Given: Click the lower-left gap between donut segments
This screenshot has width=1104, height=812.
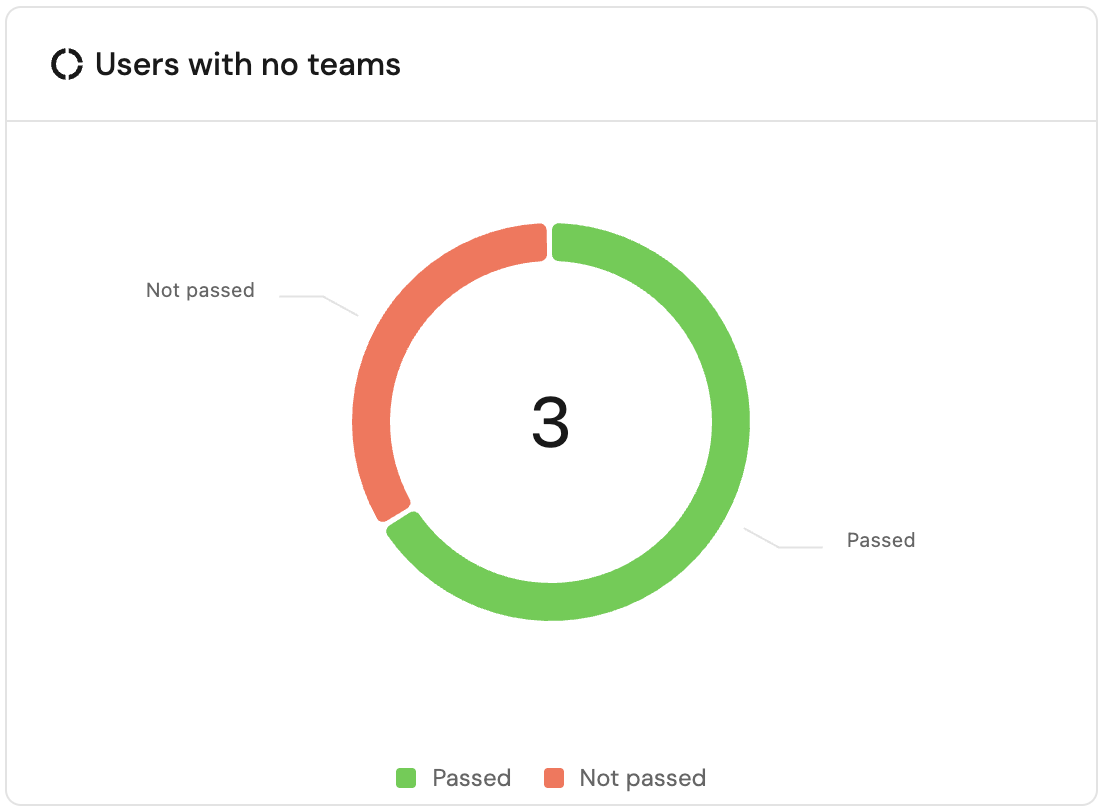Looking at the screenshot, I should click(x=398, y=518).
